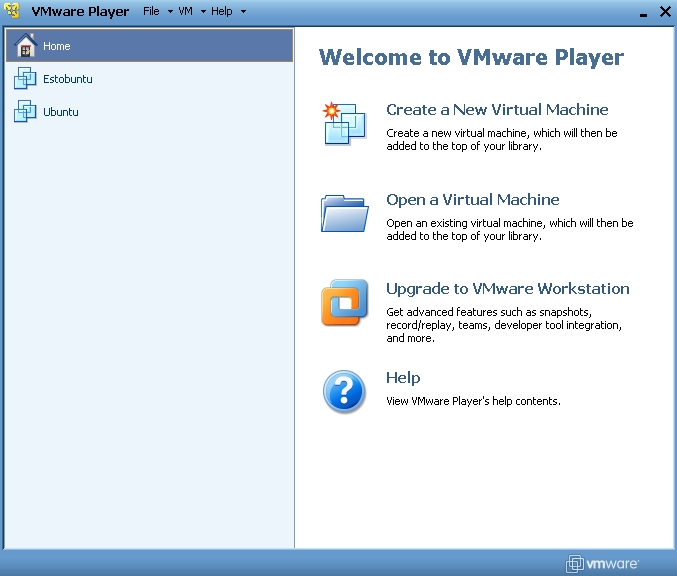The image size is (677, 576).
Task: Click the 'Welcome to VMware Player' heading
Action: [471, 57]
